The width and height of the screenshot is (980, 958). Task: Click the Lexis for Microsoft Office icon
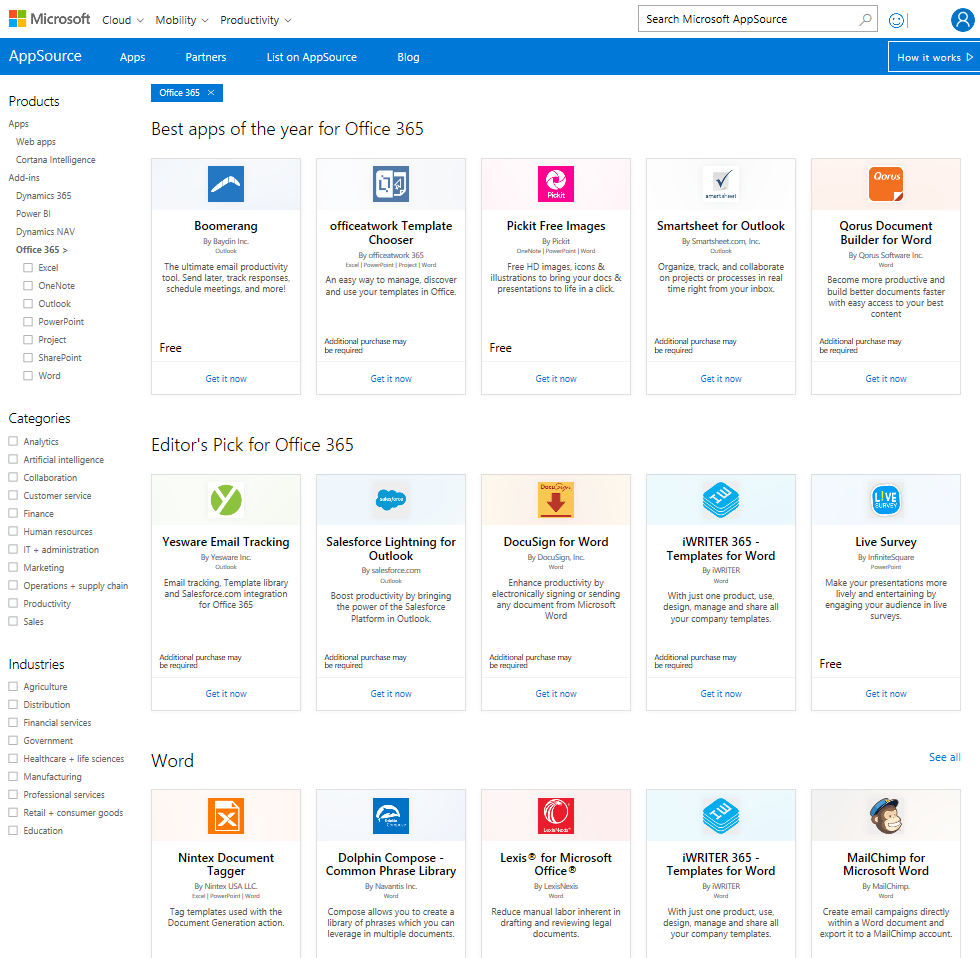click(x=556, y=816)
